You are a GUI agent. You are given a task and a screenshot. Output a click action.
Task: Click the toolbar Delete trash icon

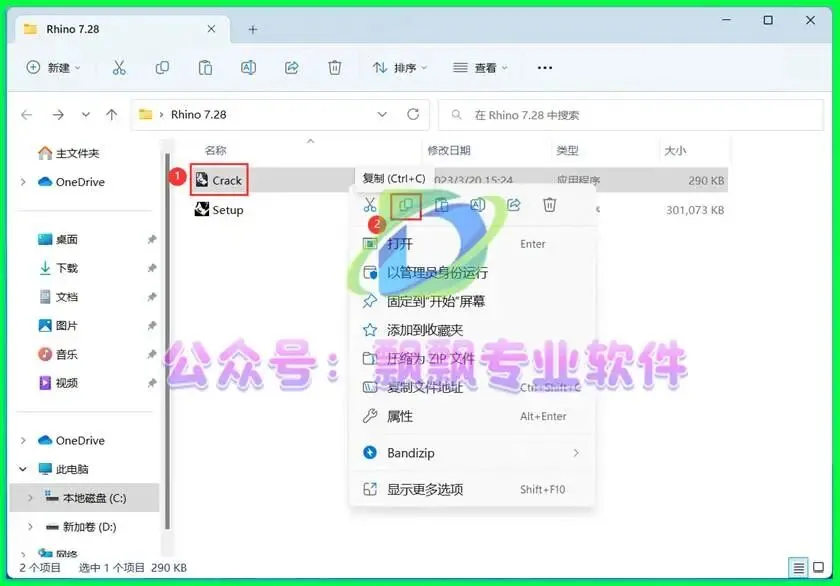(335, 67)
